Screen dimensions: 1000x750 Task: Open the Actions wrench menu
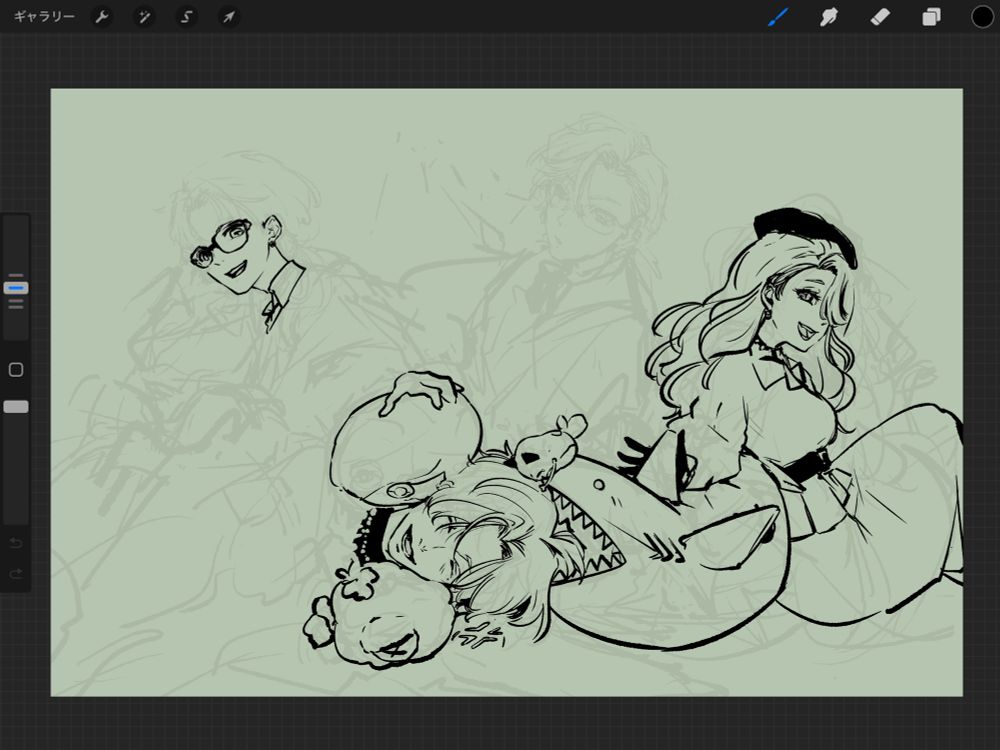click(x=102, y=17)
